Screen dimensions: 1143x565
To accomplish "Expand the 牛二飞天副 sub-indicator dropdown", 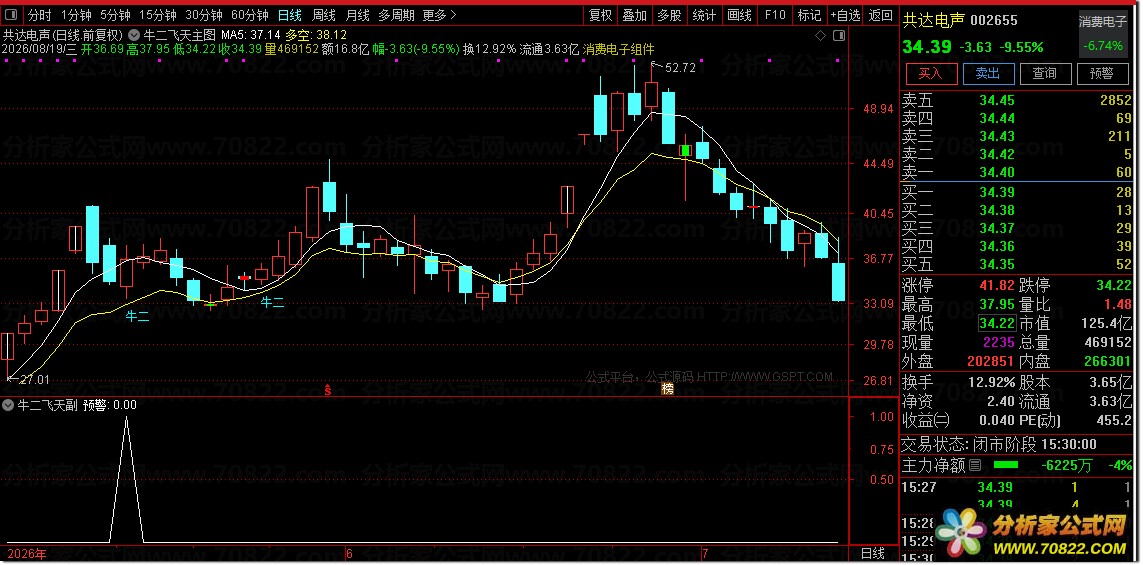I will click(9, 405).
